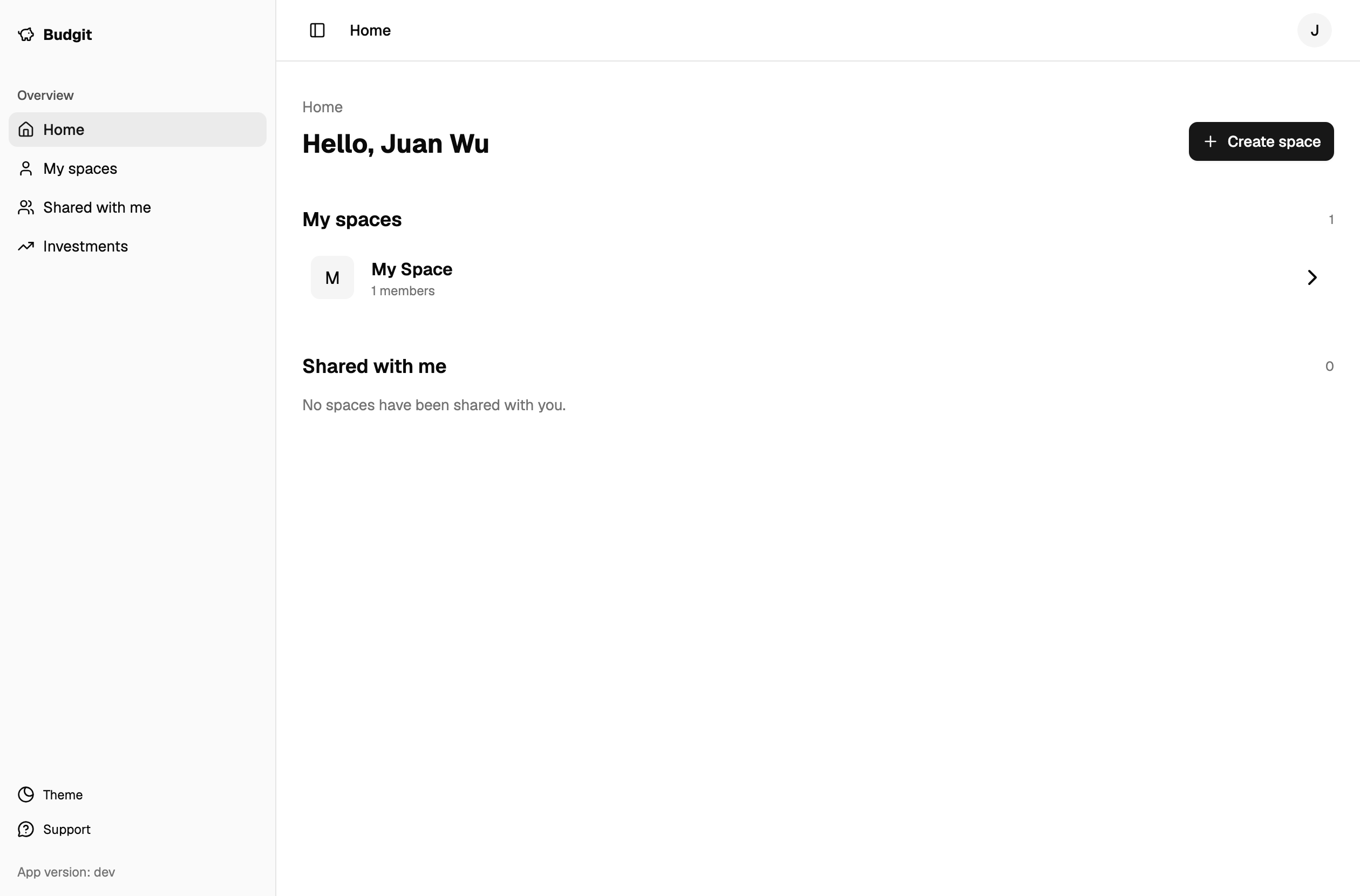Image resolution: width=1360 pixels, height=896 pixels.
Task: Click the Investments trending arrow icon
Action: tap(26, 246)
